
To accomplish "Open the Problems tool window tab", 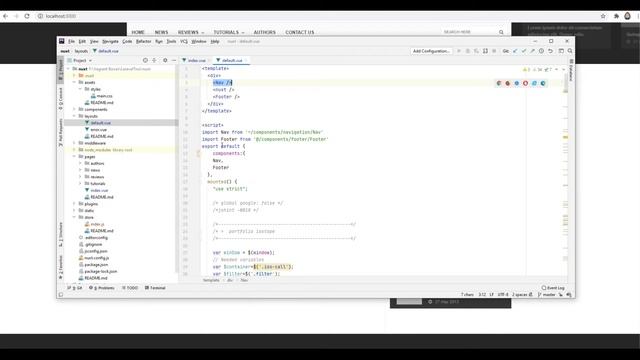I will (102, 288).
